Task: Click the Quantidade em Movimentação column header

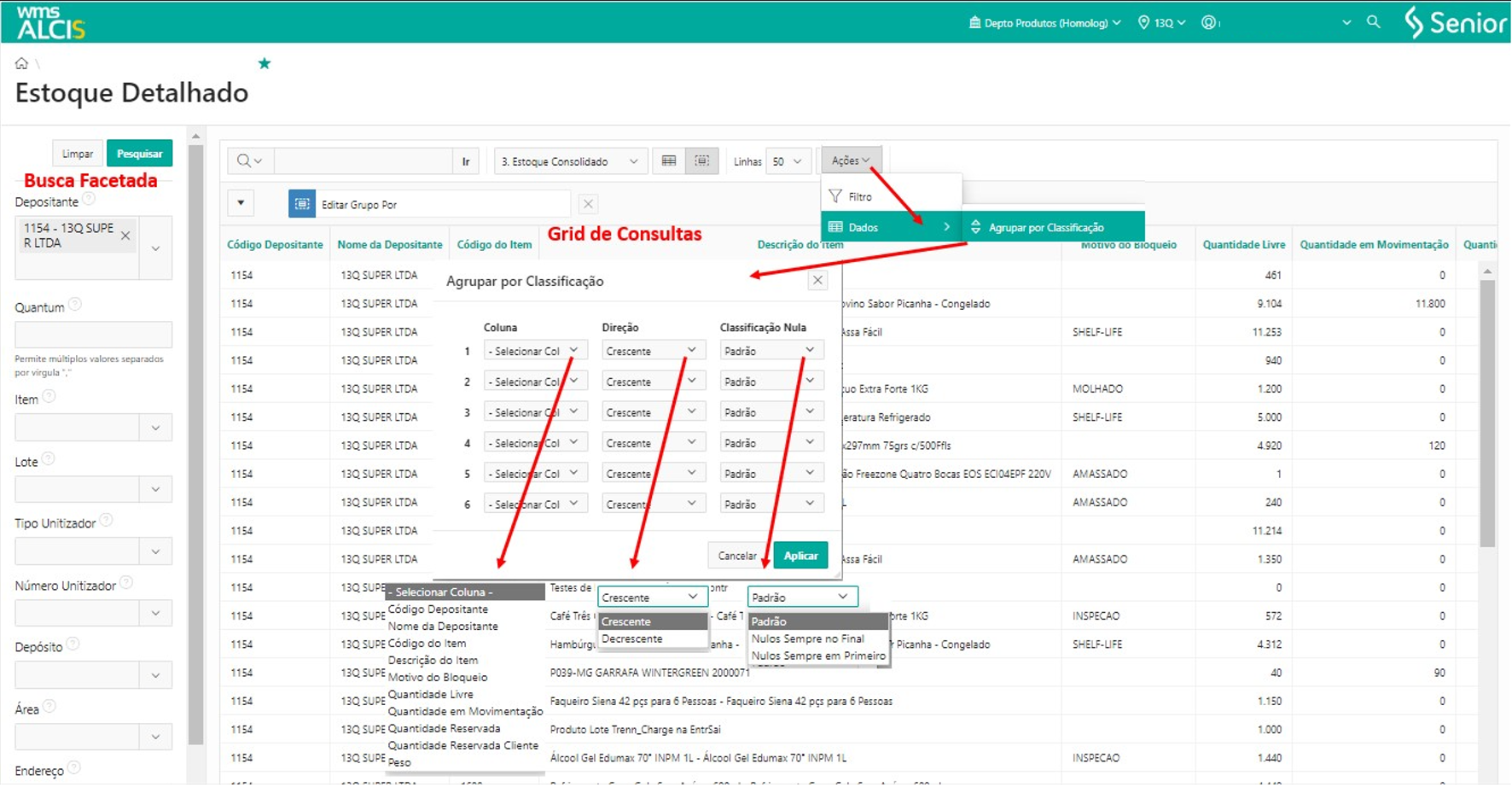Action: (1374, 244)
